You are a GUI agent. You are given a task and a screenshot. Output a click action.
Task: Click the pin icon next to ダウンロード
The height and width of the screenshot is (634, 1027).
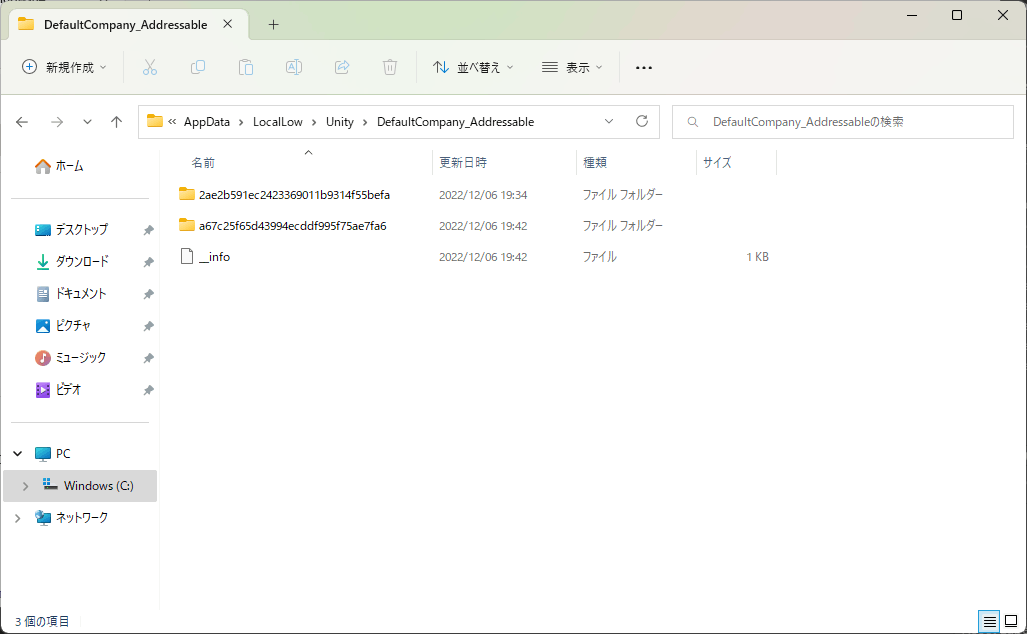coord(149,262)
